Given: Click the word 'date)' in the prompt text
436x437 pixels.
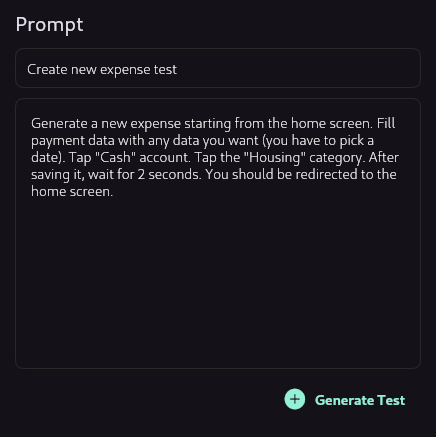Looking at the screenshot, I should tap(48, 157).
